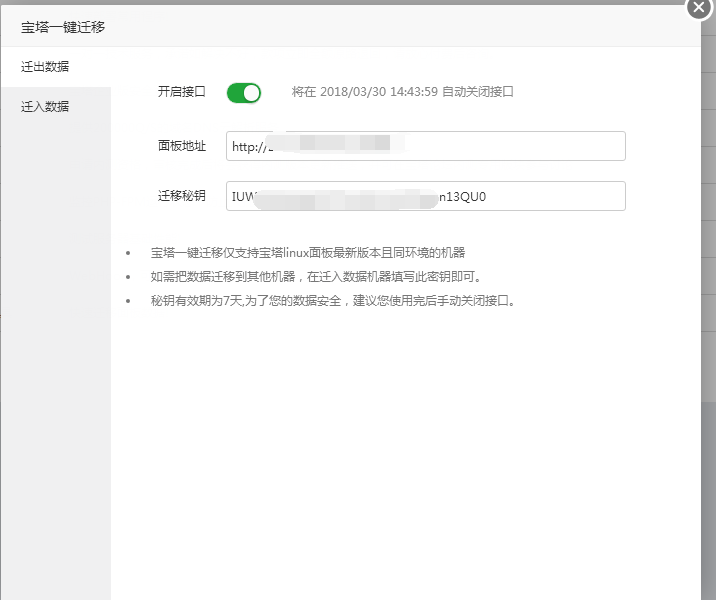Click the 宝塔一键迁移 dialog title
716x600 pixels.
point(63,27)
